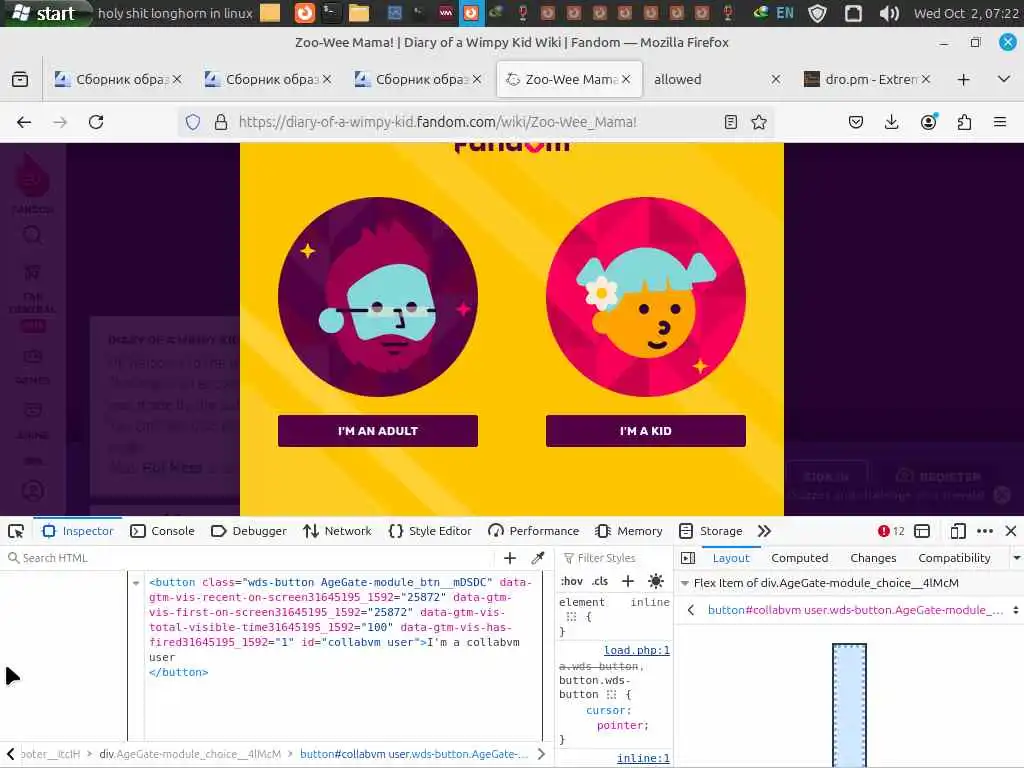Toggle Reader View icon
This screenshot has height=768, width=1024.
point(731,122)
